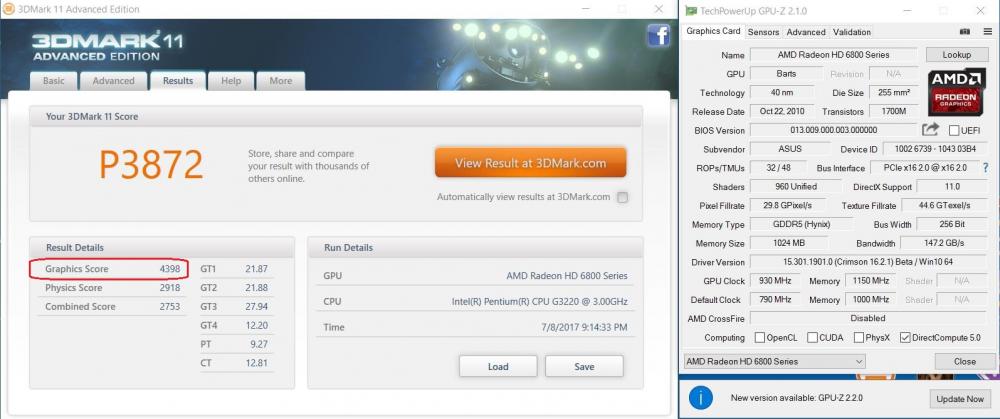
Task: Toggle Automatically view results at 3DMark.com checkbox
Action: click(622, 197)
